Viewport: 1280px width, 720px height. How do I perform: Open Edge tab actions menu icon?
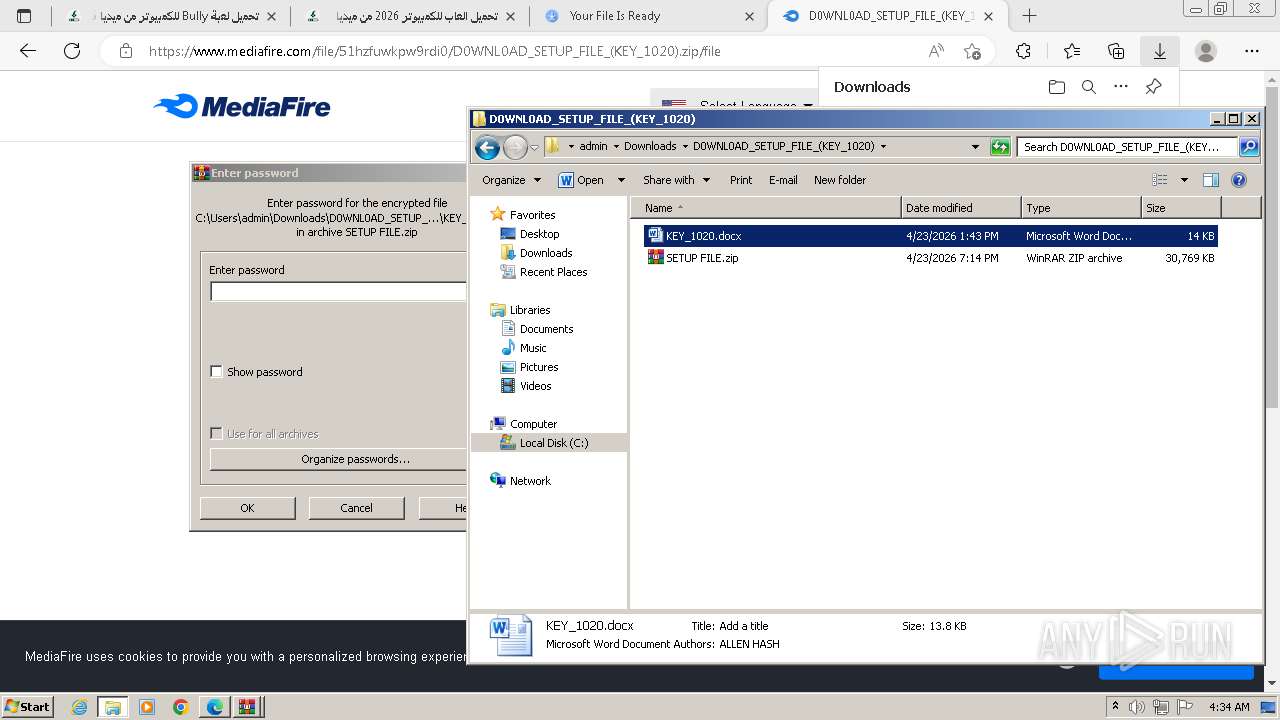pos(25,16)
